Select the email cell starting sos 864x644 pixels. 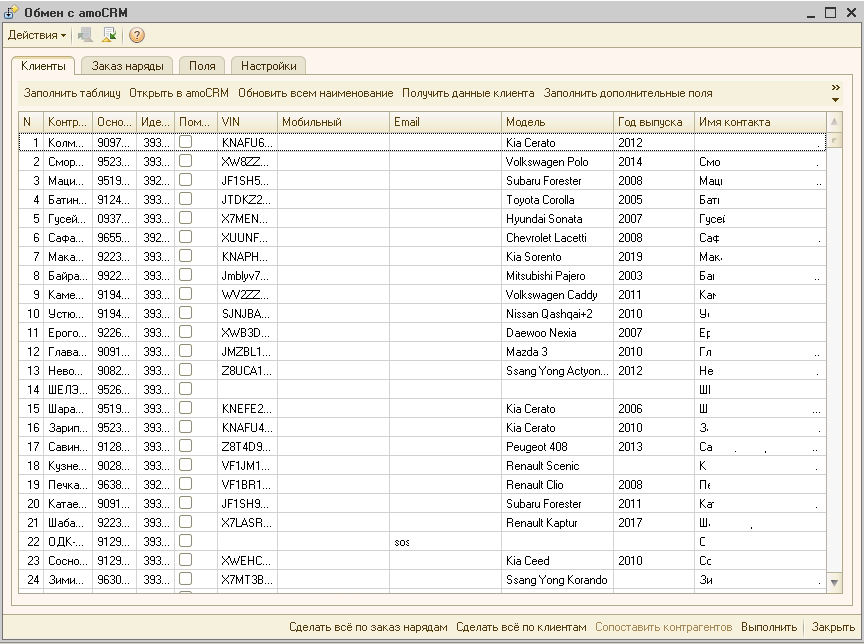pos(445,542)
